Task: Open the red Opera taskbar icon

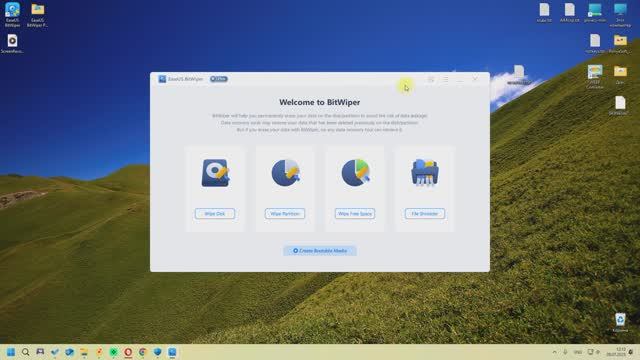Action: point(128,352)
